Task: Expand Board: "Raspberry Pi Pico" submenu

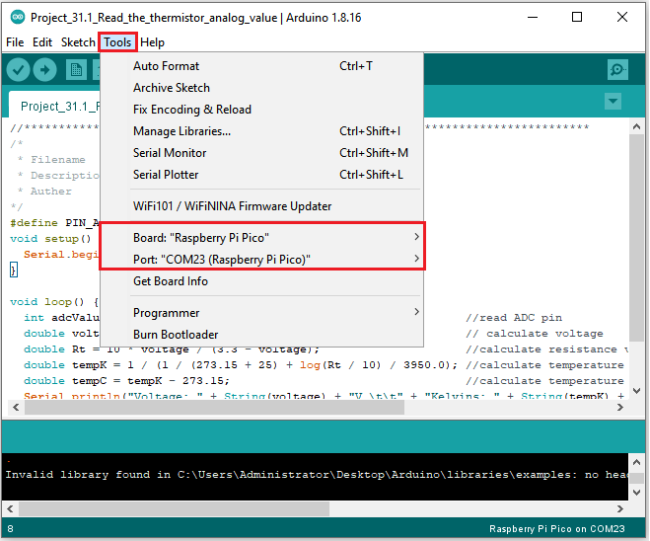Action: click(x=262, y=238)
